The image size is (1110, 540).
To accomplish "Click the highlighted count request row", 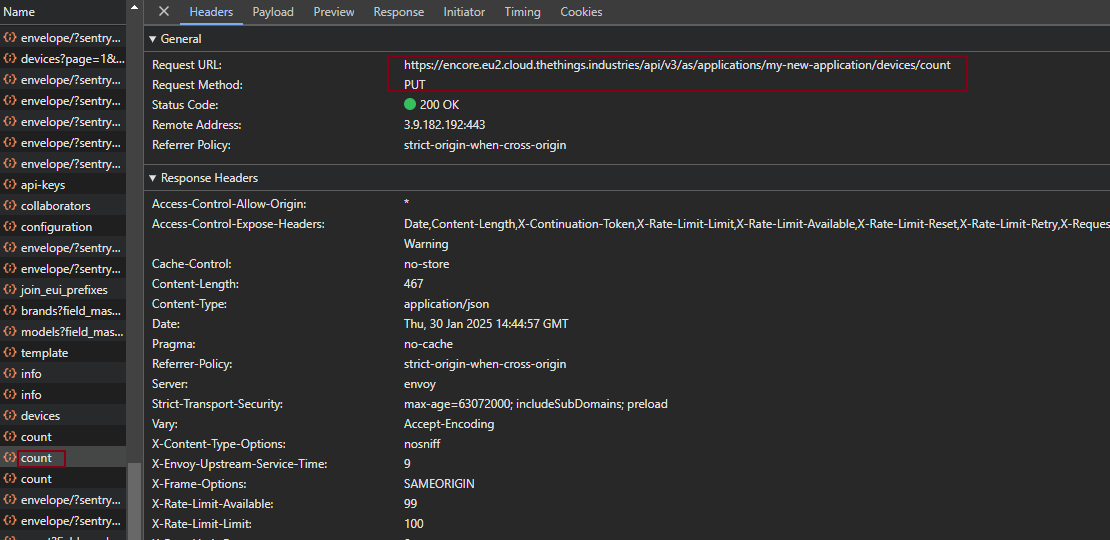I will pos(63,458).
